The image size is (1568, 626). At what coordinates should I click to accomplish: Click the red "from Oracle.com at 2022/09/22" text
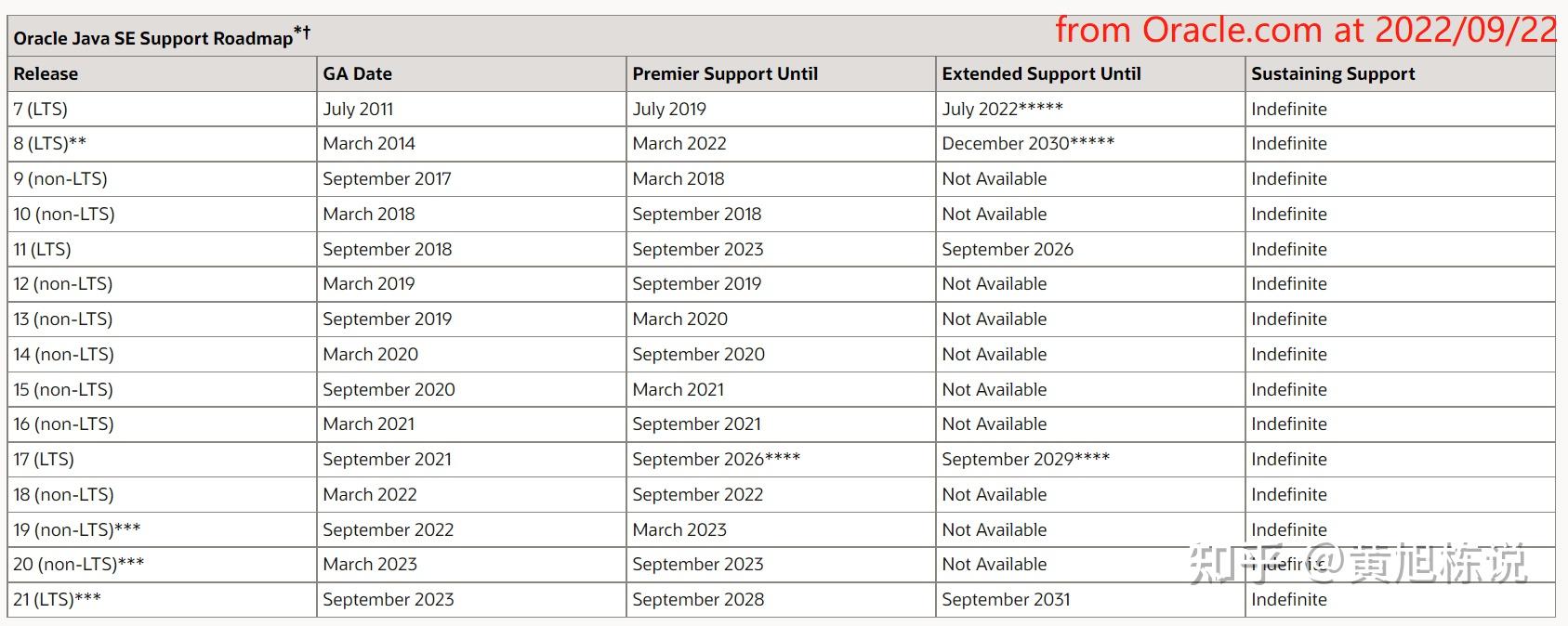tap(1305, 31)
